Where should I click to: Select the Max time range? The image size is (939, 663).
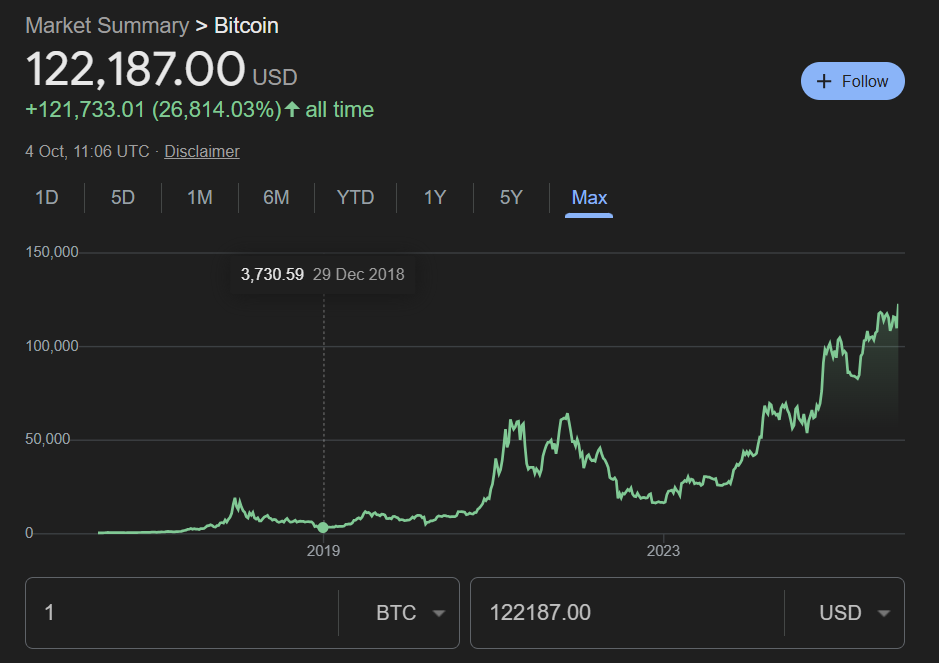click(588, 198)
